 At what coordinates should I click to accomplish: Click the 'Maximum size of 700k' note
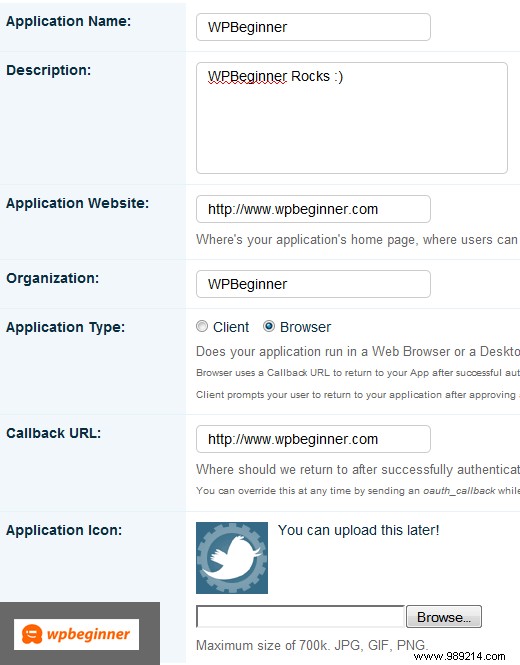tap(312, 645)
